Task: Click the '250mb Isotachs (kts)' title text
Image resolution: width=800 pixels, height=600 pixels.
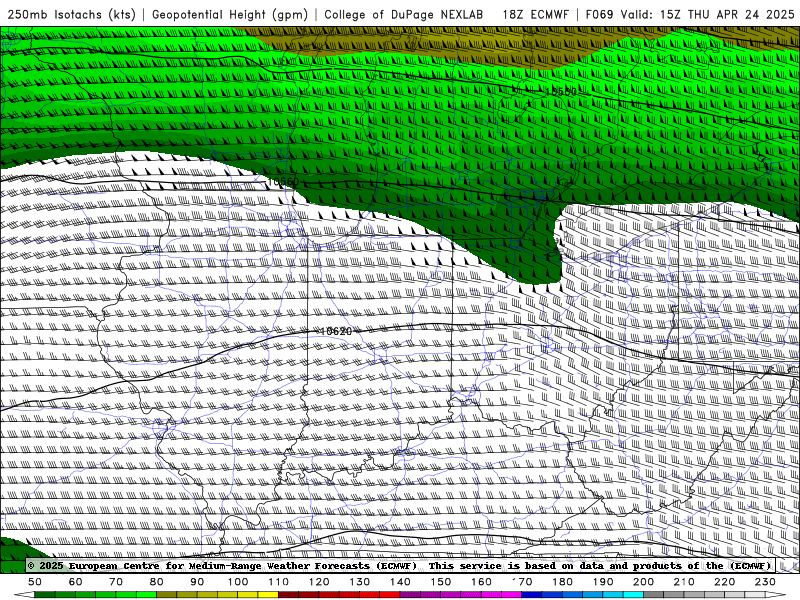Action: click(x=71, y=14)
